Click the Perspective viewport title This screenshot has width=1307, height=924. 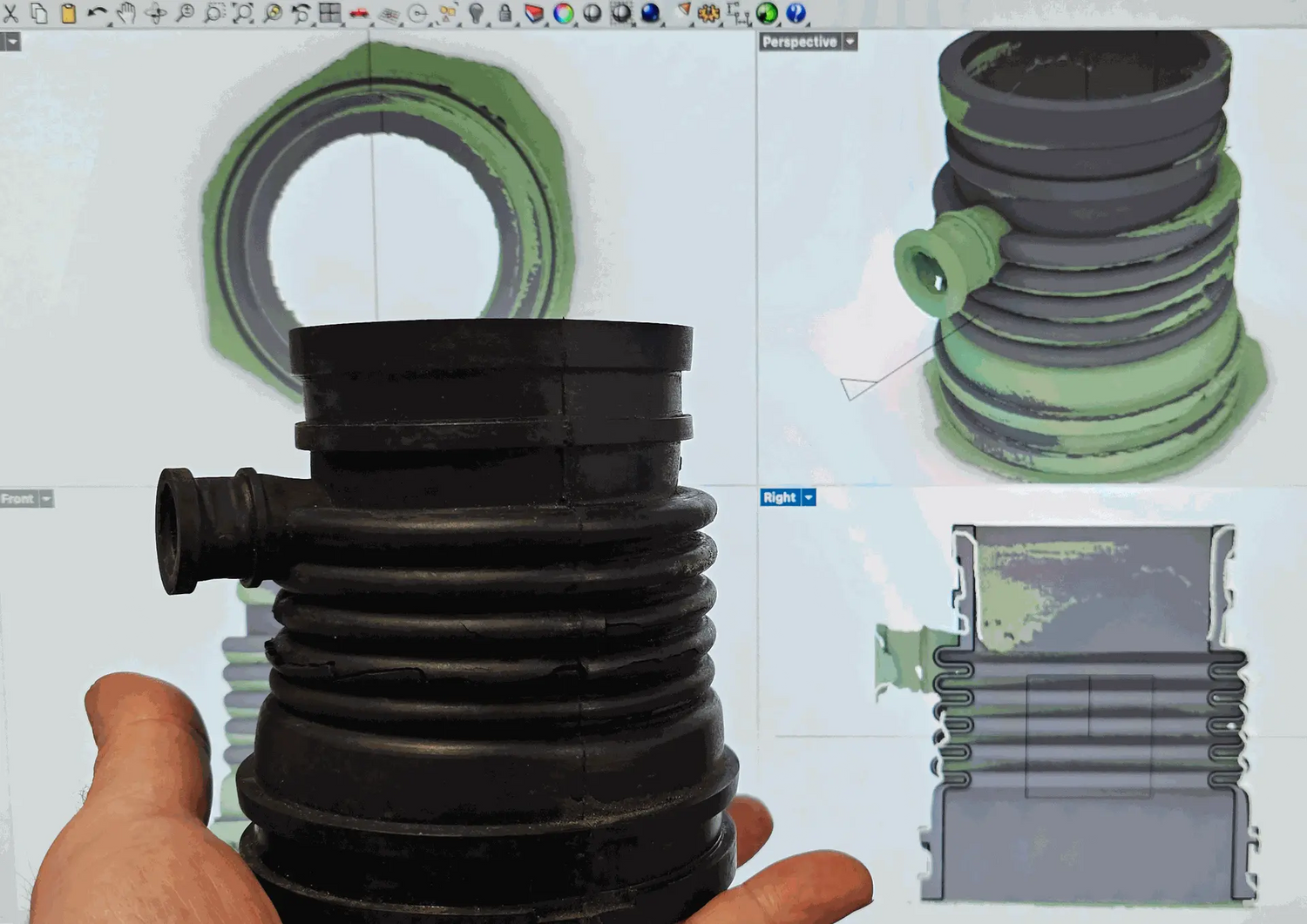tap(799, 42)
